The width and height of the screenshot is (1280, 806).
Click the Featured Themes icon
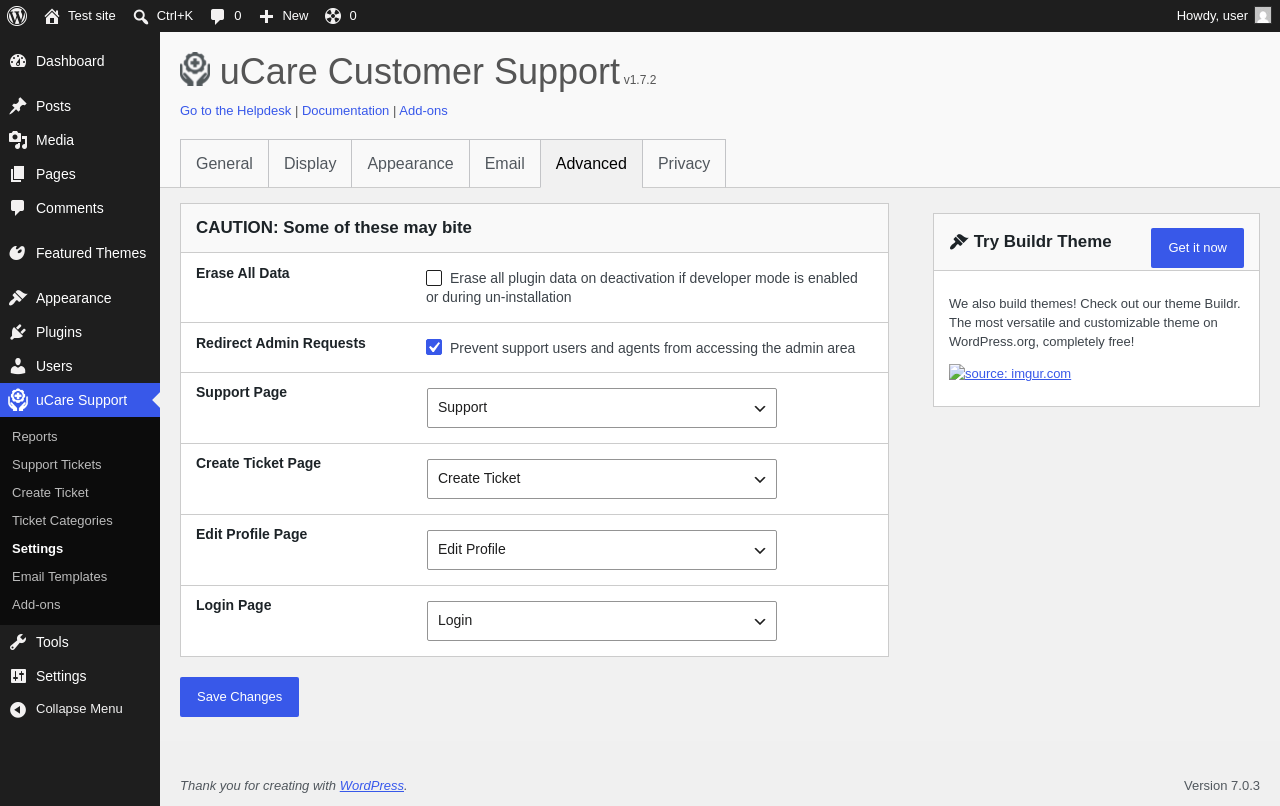18,253
